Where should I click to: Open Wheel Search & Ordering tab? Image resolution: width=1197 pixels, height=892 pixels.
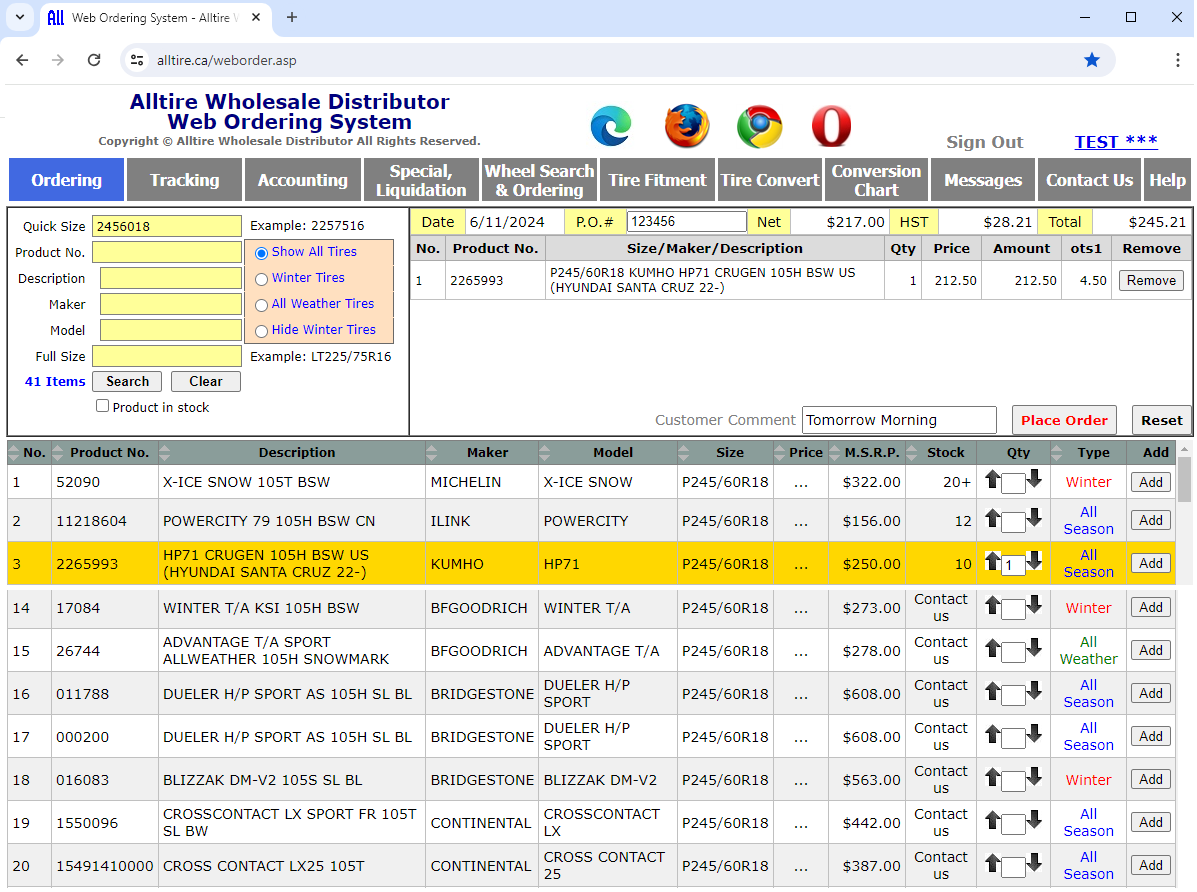[539, 180]
